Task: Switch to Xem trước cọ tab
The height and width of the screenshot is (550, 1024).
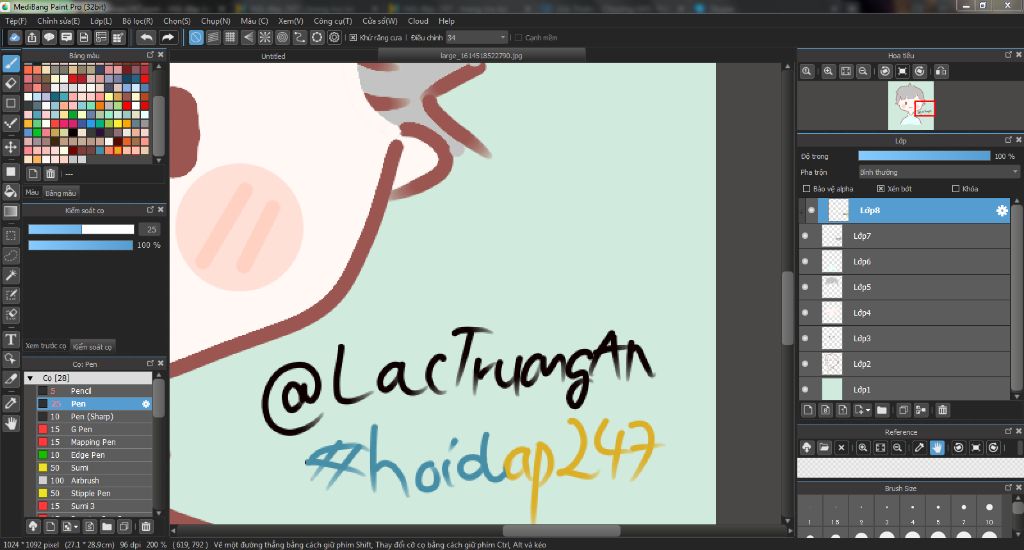Action: coord(46,346)
